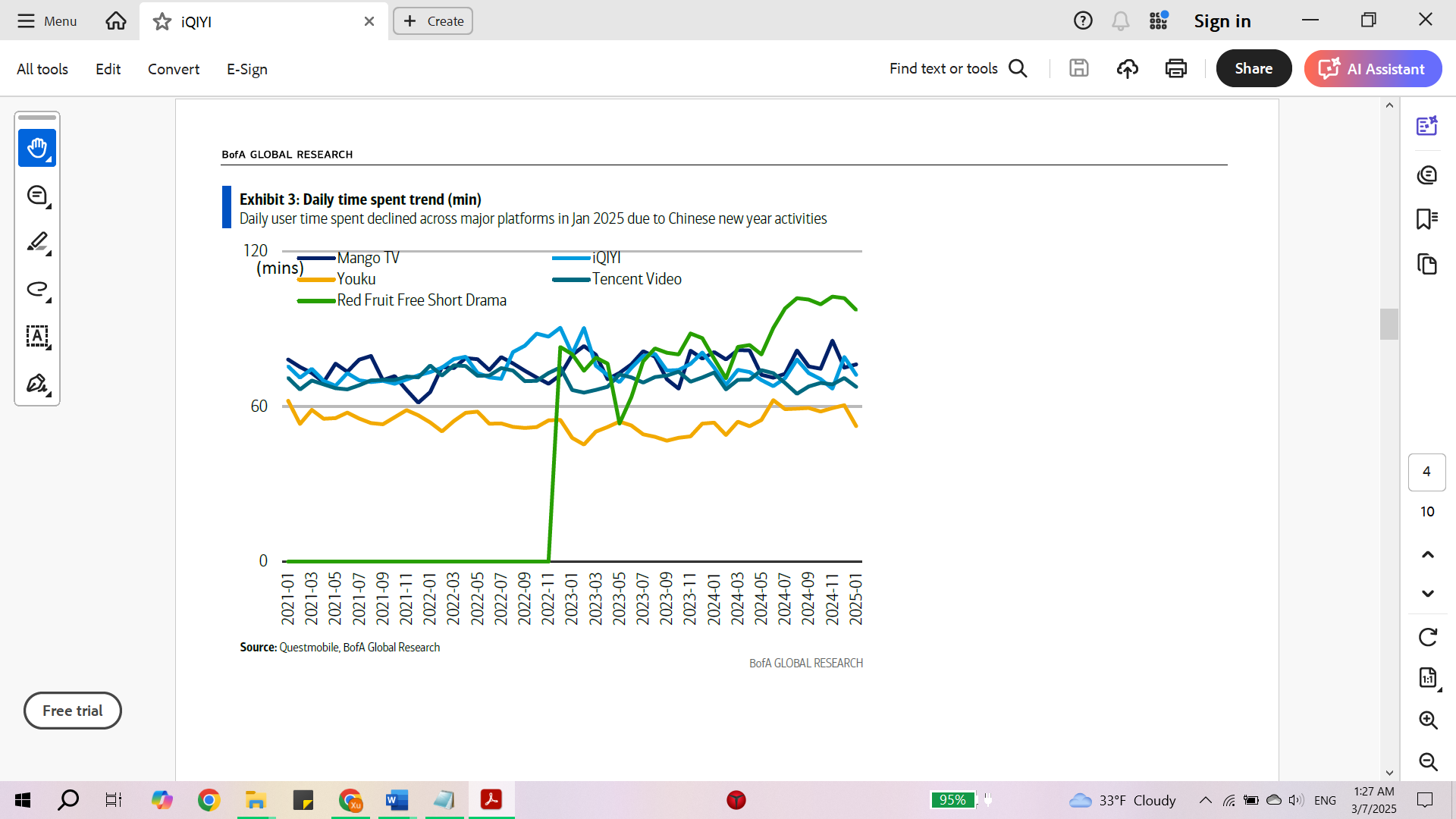Open the E-Sign menu
The height and width of the screenshot is (819, 1456).
(247, 69)
